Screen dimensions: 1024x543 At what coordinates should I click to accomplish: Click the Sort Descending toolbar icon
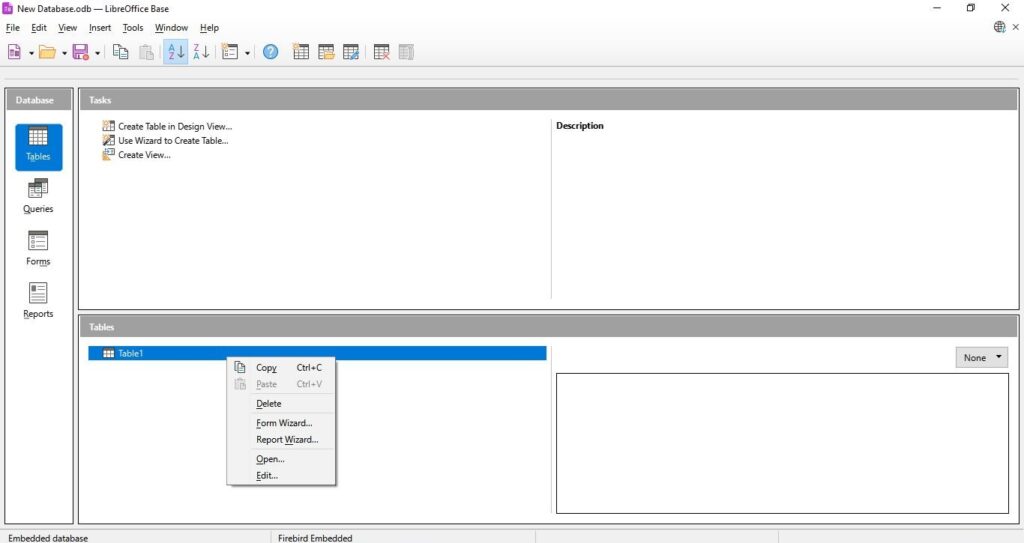point(201,52)
